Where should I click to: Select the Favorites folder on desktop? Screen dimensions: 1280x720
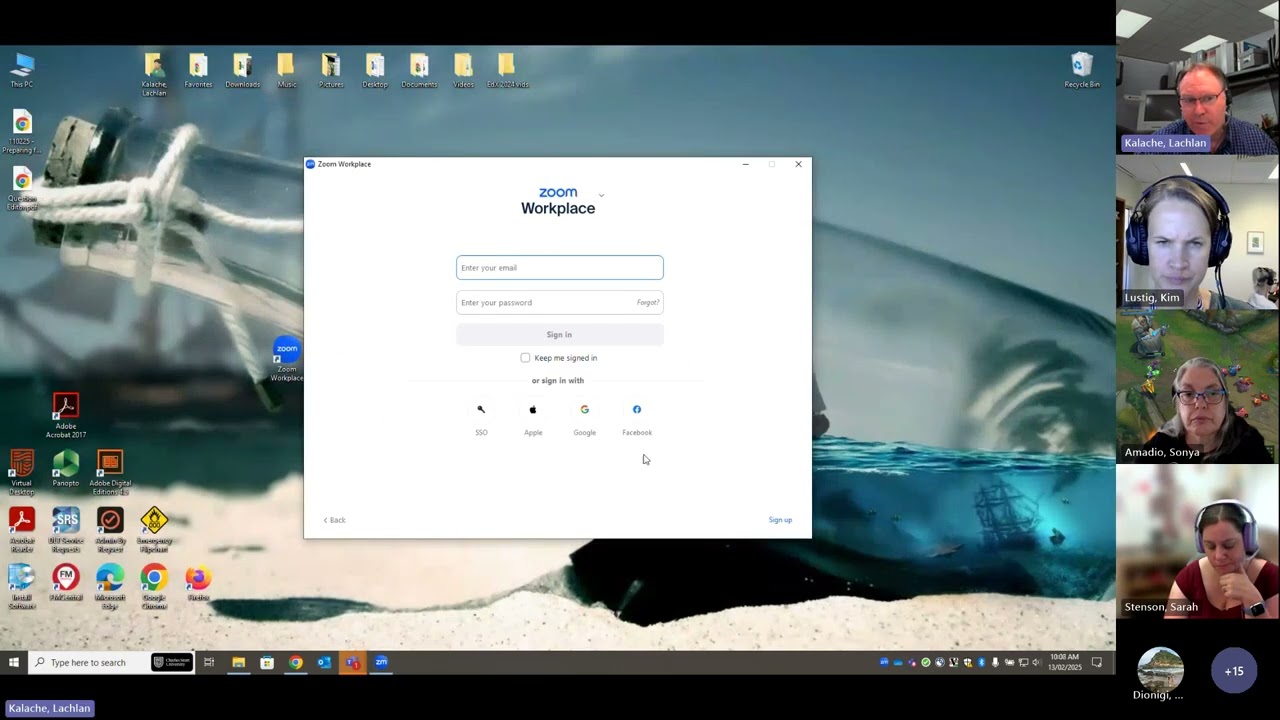[198, 71]
